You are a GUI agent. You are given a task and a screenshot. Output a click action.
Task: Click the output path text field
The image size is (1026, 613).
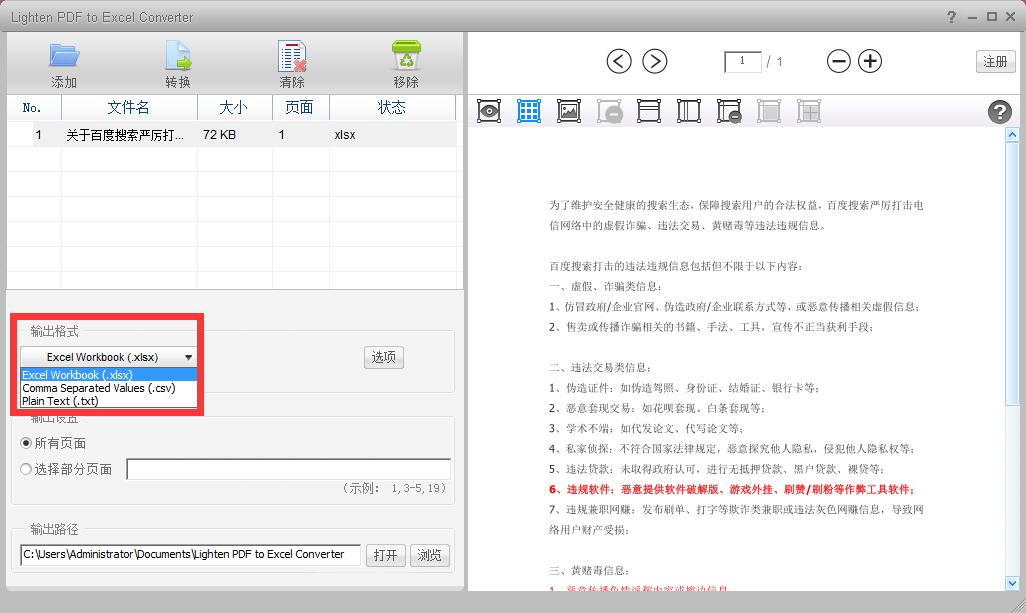pos(190,555)
